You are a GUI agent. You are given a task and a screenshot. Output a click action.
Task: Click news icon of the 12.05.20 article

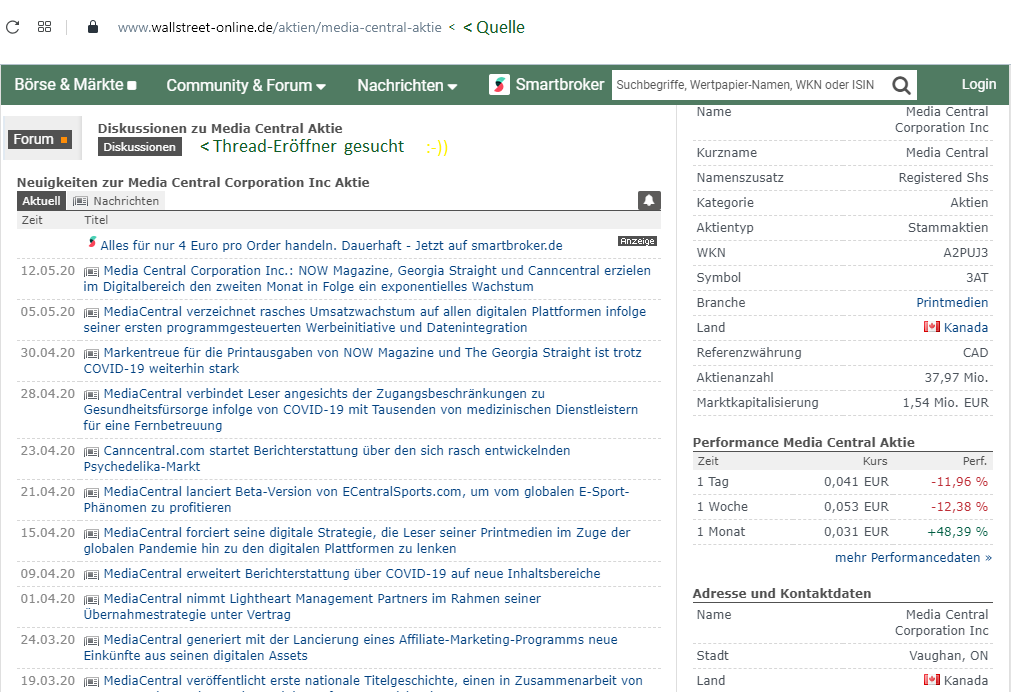pyautogui.click(x=92, y=272)
